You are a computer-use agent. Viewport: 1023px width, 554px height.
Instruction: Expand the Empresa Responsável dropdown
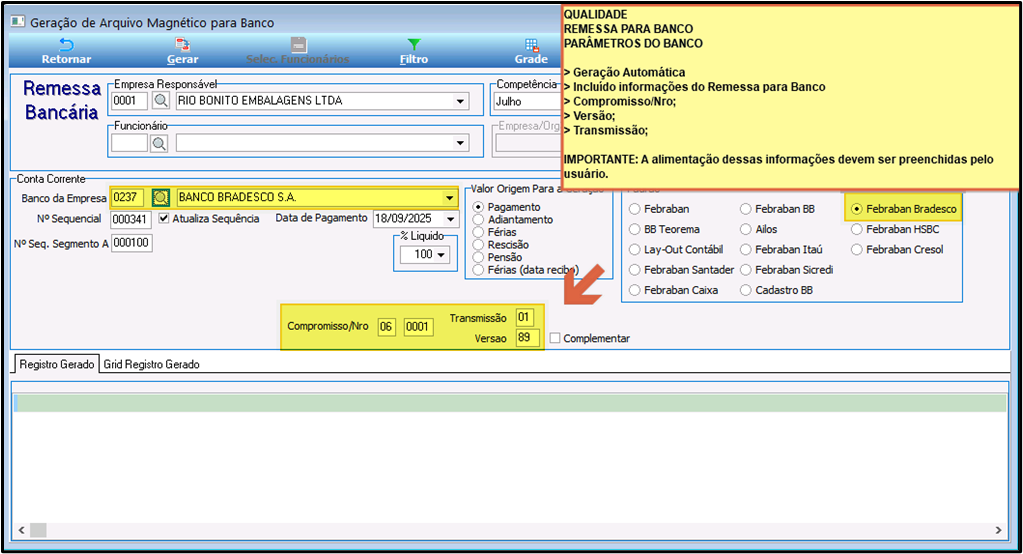coord(460,101)
